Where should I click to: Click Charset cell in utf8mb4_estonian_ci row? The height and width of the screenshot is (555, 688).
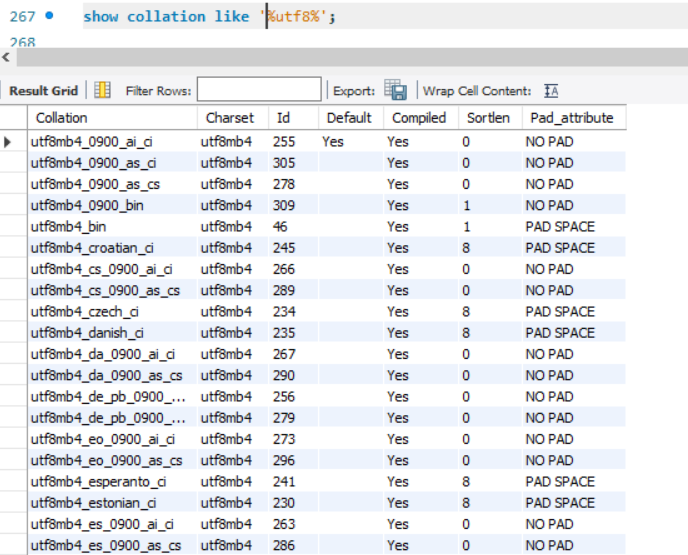(x=233, y=503)
